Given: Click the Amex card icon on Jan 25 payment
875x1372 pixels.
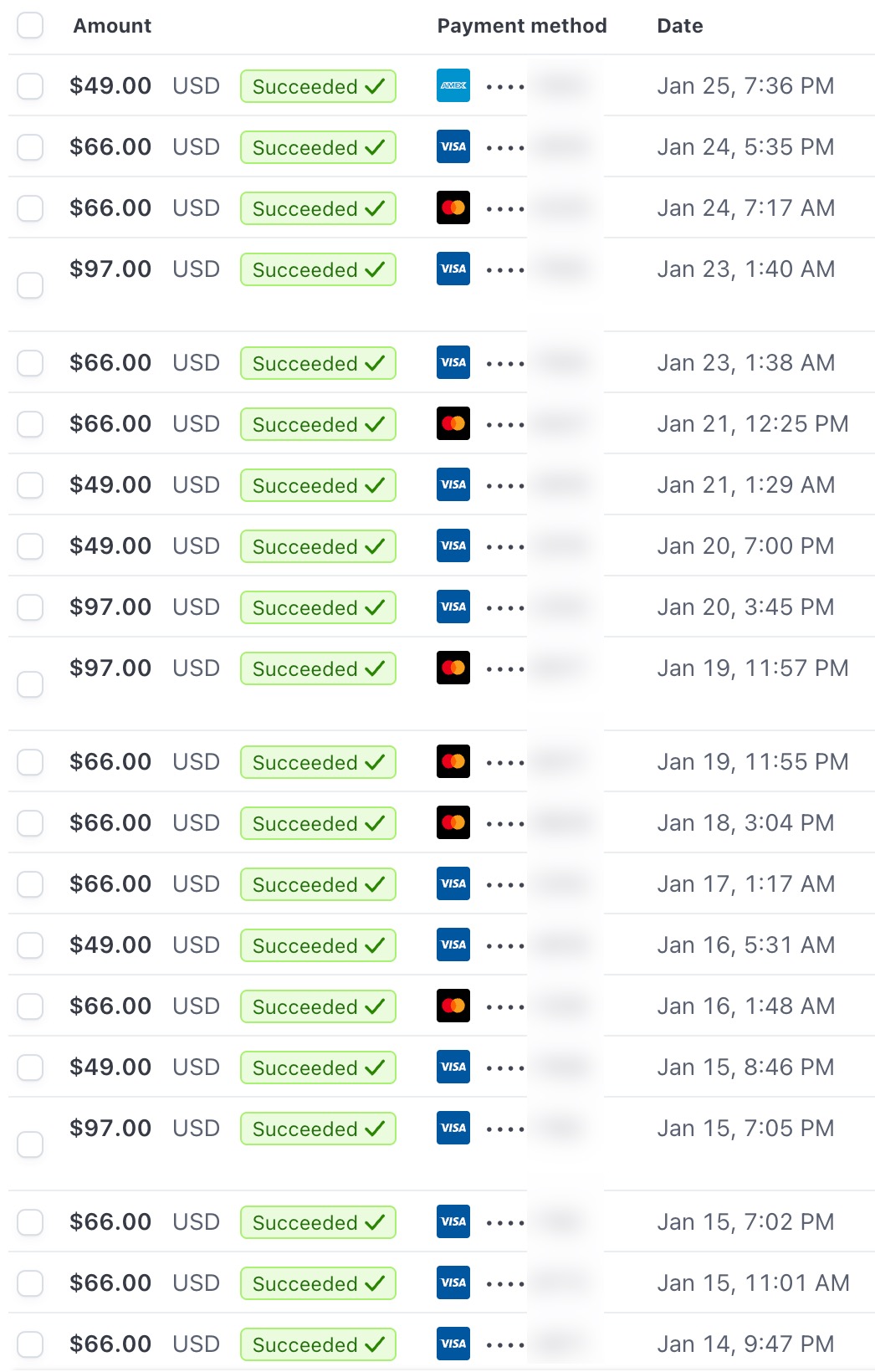Looking at the screenshot, I should [453, 85].
